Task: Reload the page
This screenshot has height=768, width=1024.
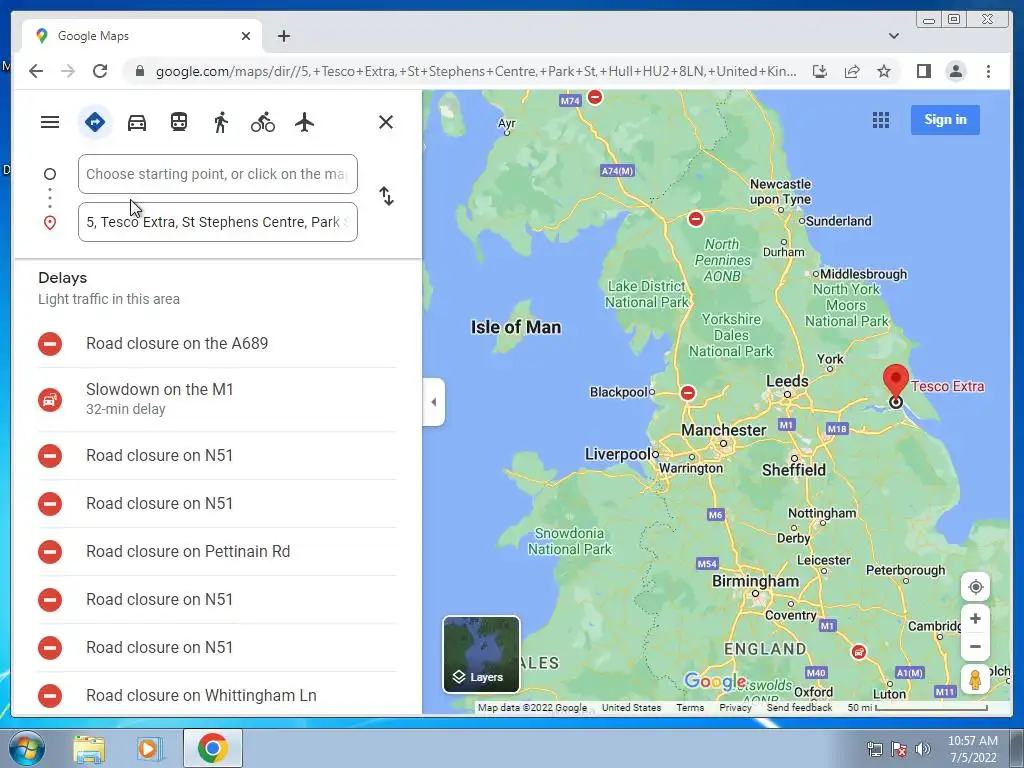Action: pos(100,71)
